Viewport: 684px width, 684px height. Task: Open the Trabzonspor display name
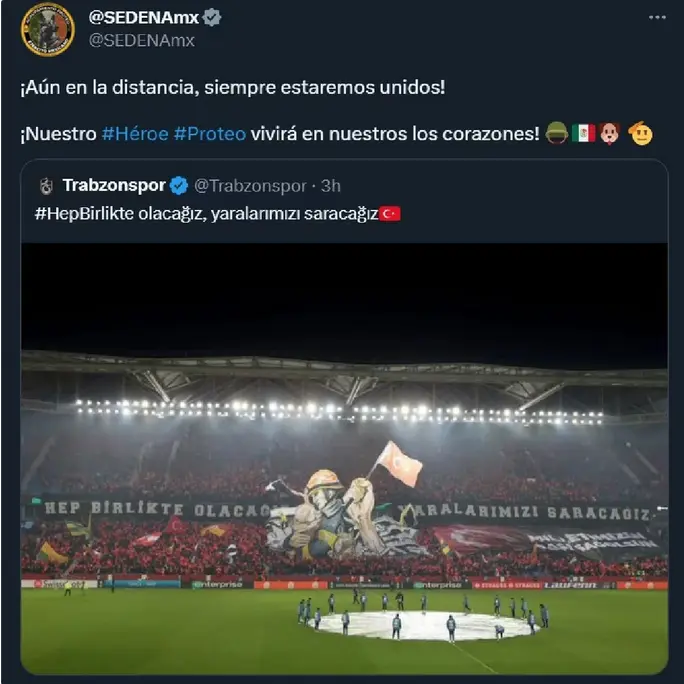(x=114, y=185)
